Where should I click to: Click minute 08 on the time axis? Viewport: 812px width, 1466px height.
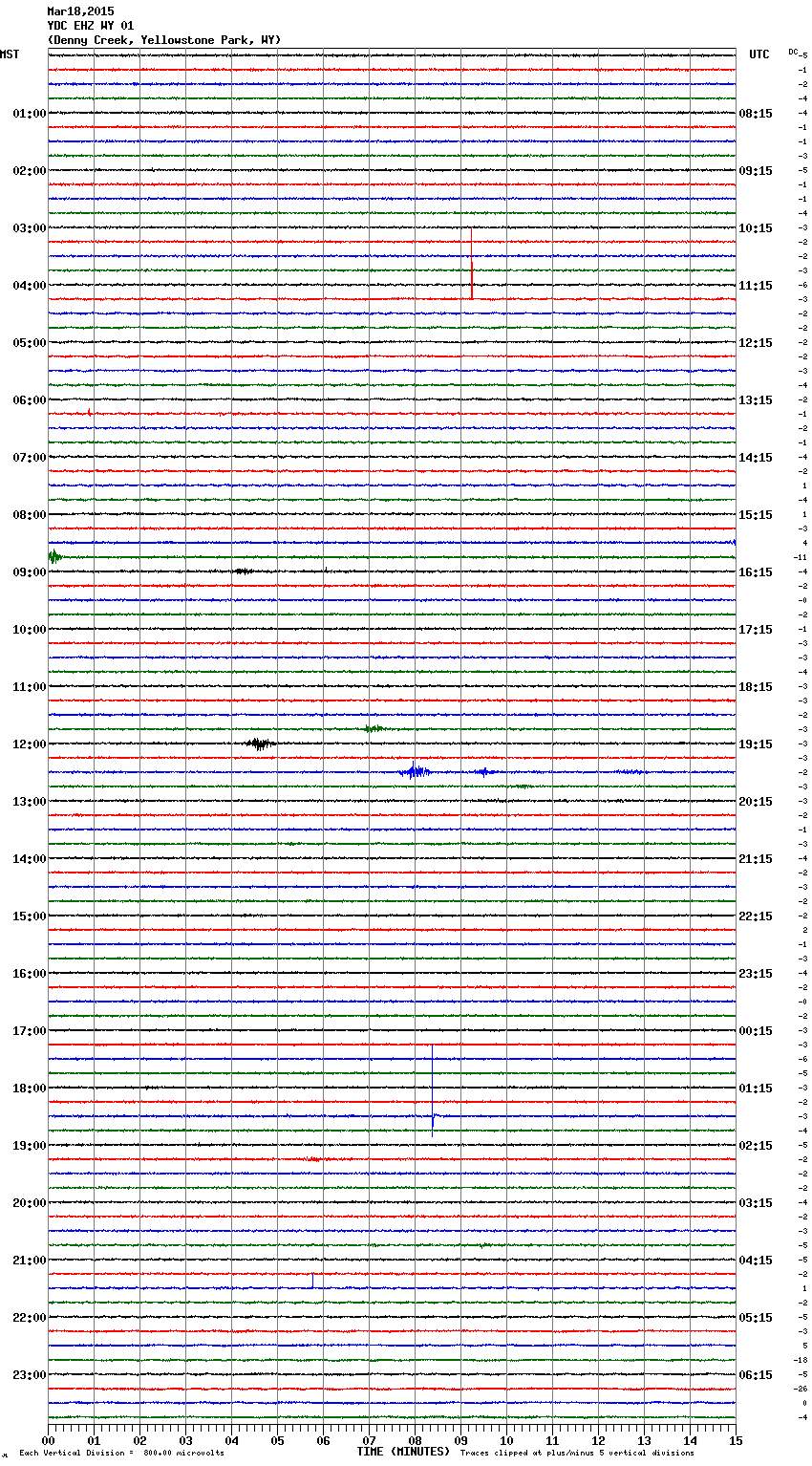pyautogui.click(x=415, y=1440)
